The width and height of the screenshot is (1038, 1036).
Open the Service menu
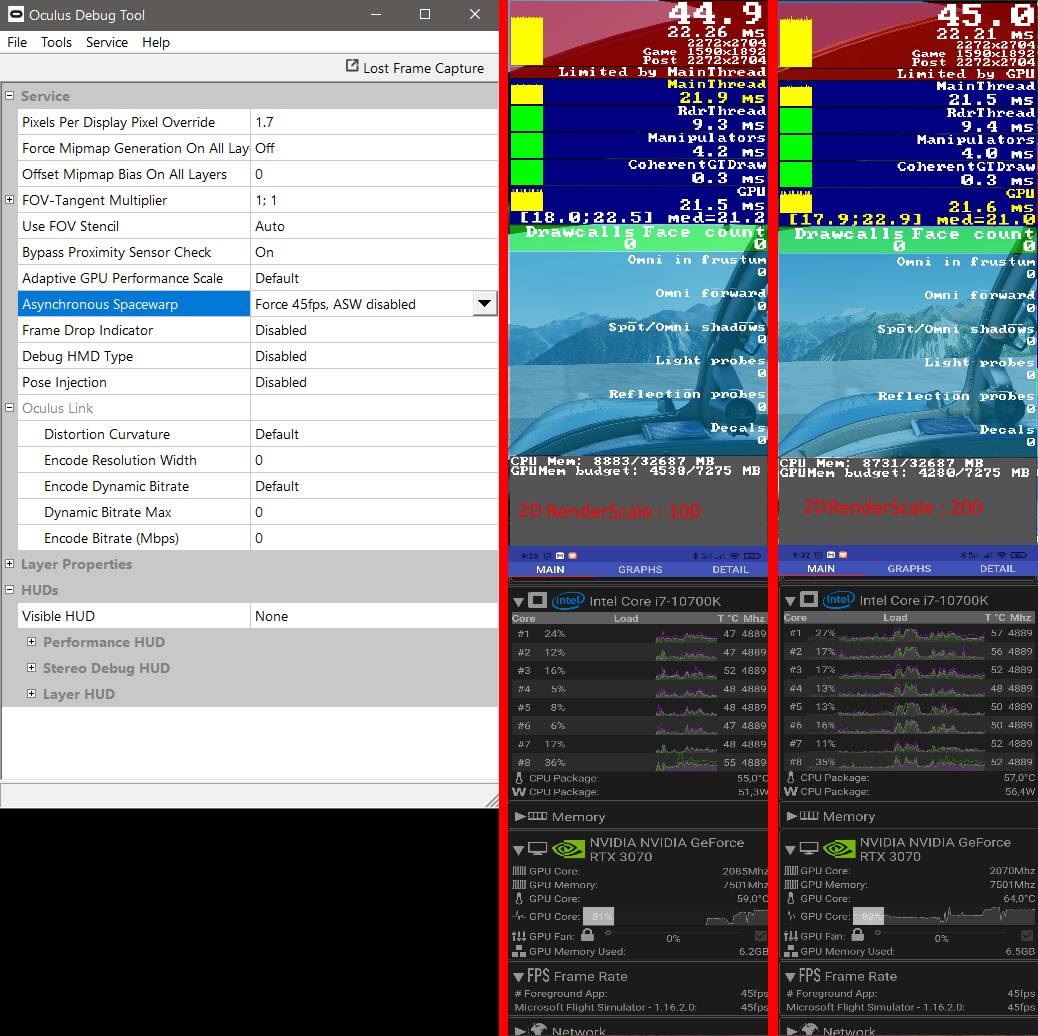pyautogui.click(x=107, y=42)
